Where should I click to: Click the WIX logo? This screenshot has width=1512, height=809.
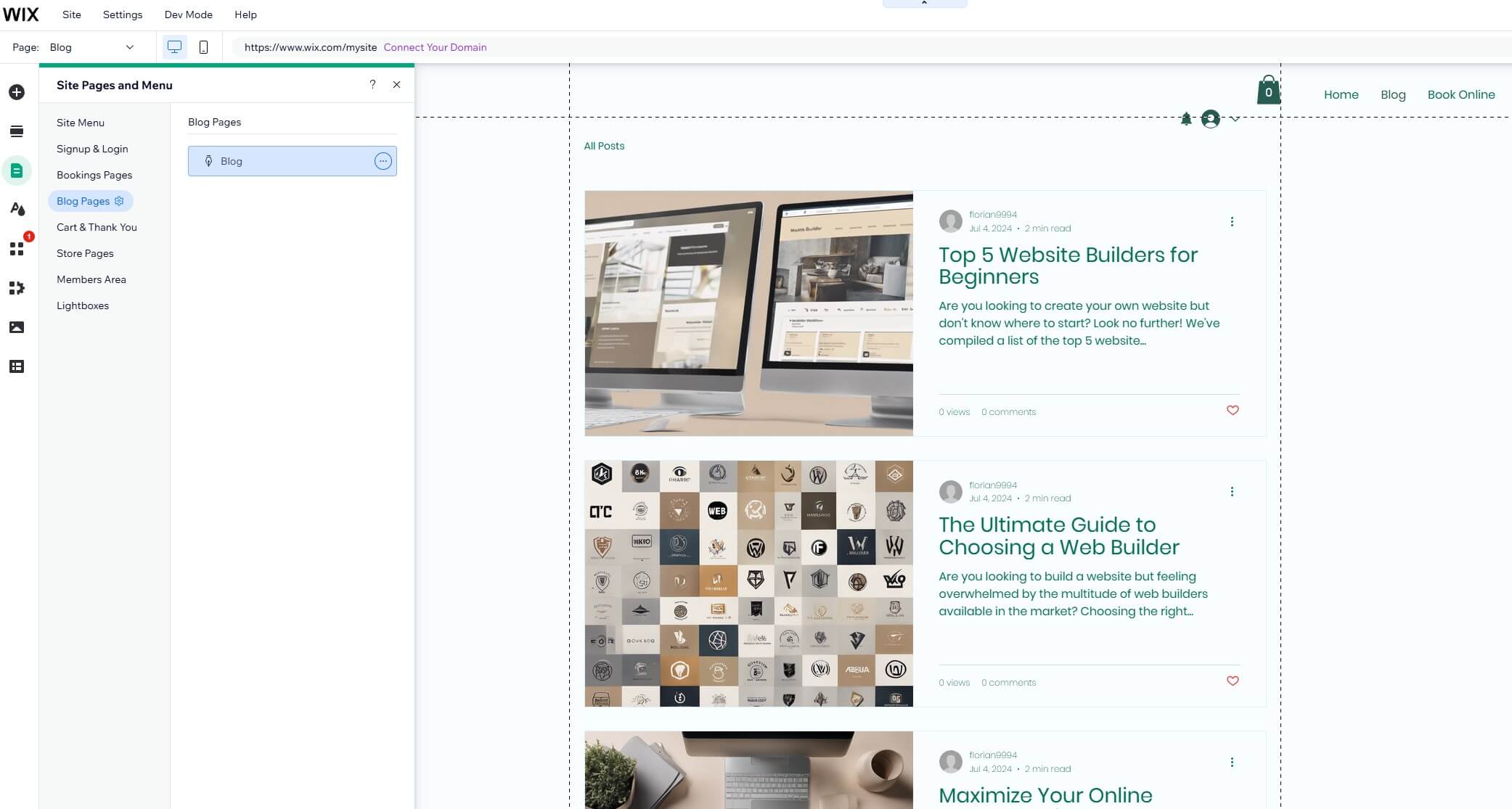21,15
